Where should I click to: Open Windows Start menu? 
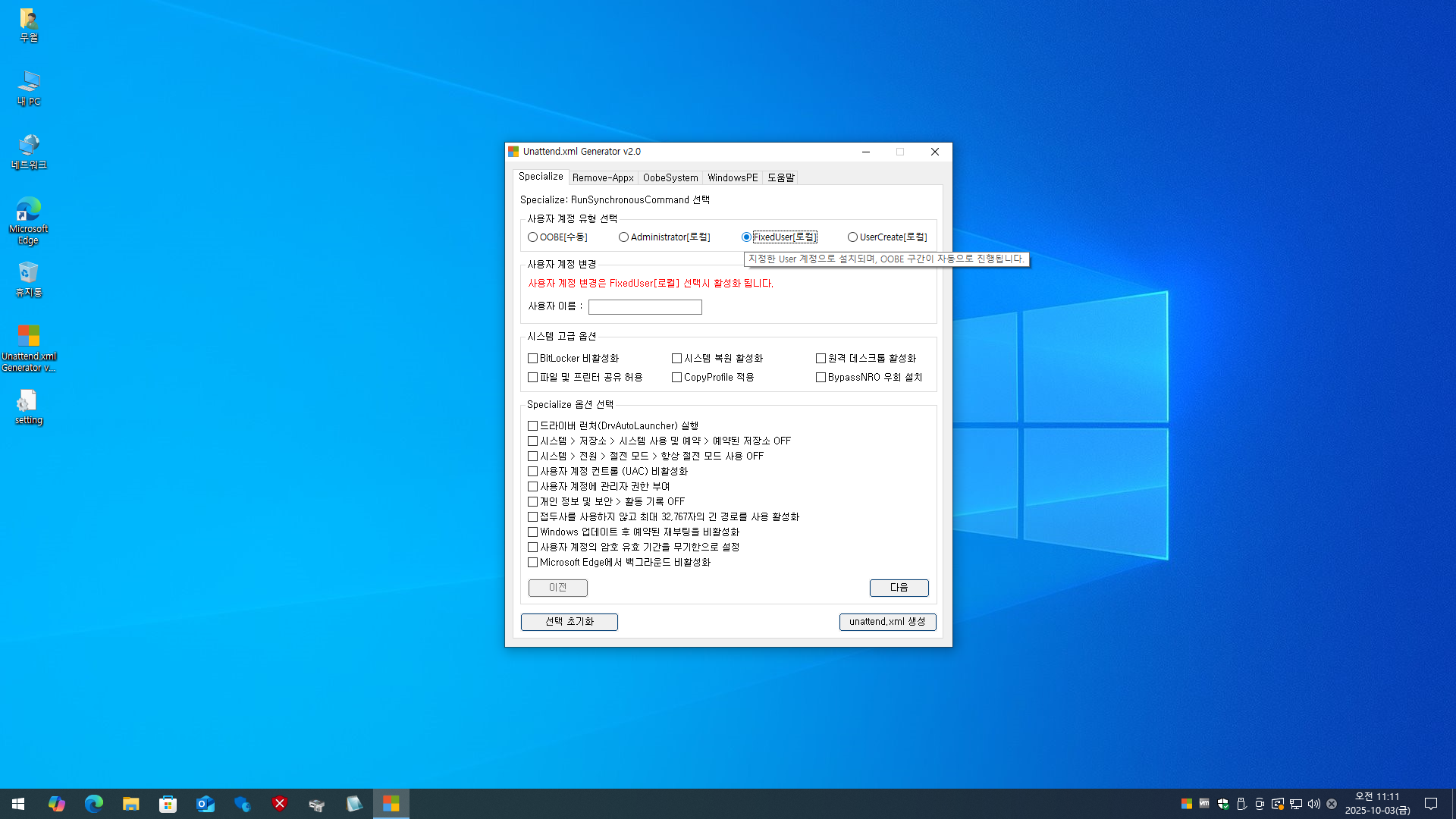pyautogui.click(x=18, y=804)
